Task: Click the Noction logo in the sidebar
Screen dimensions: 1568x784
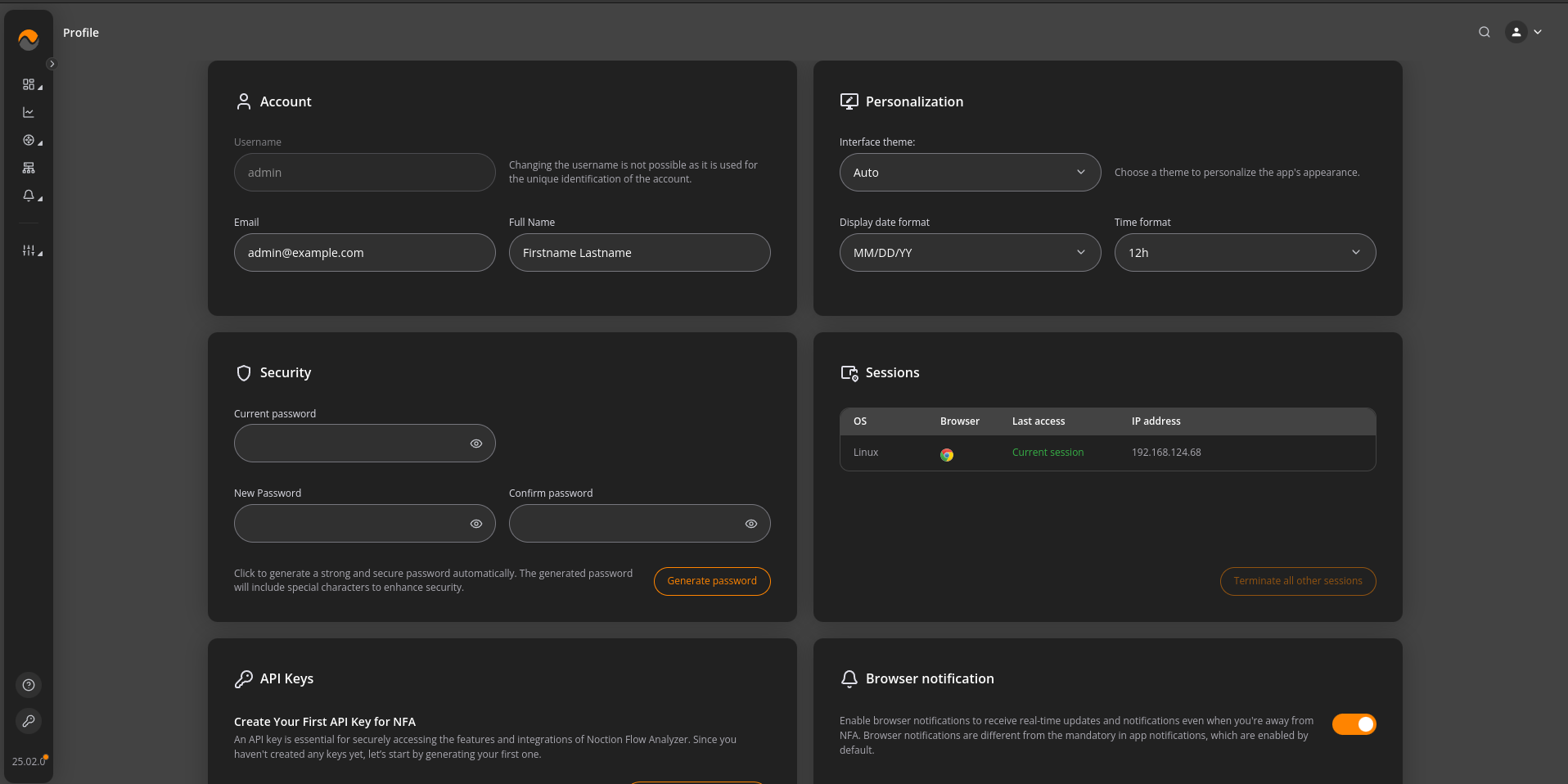Action: 29,38
